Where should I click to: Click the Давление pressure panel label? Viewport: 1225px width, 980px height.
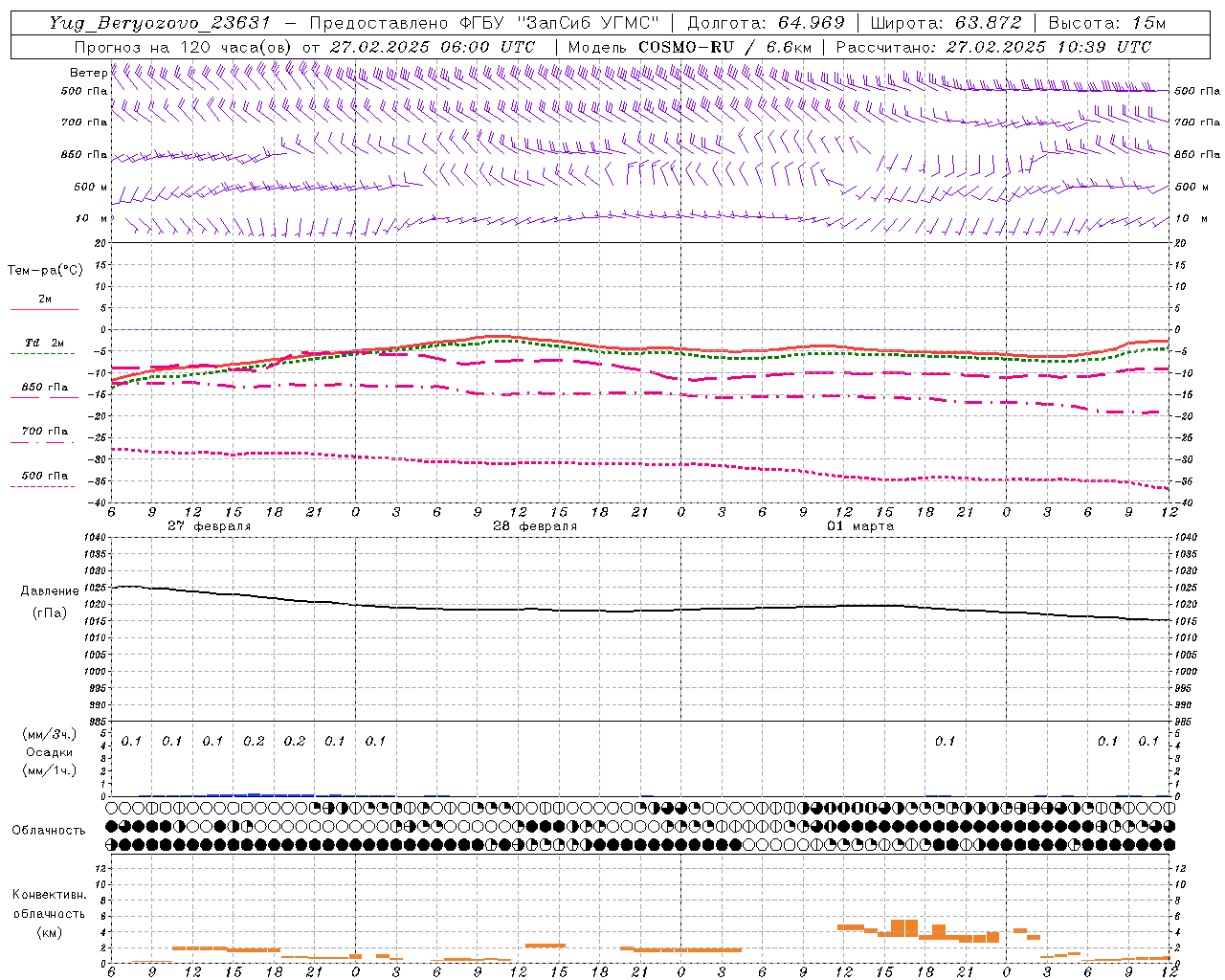point(50,591)
